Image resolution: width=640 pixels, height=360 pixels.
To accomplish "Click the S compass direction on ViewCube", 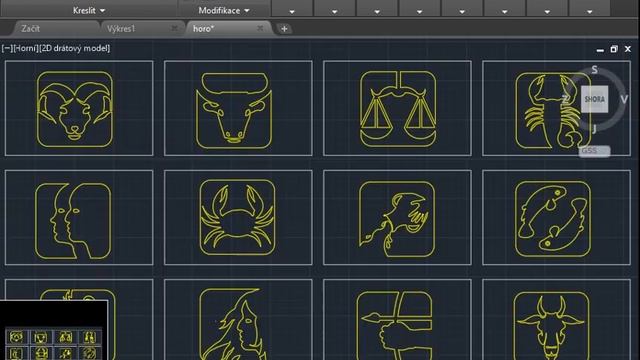I will (594, 70).
